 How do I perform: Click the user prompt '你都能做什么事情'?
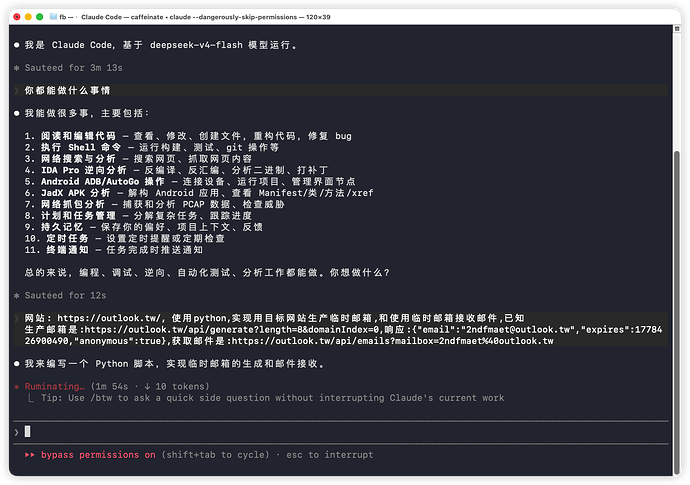coord(67,91)
